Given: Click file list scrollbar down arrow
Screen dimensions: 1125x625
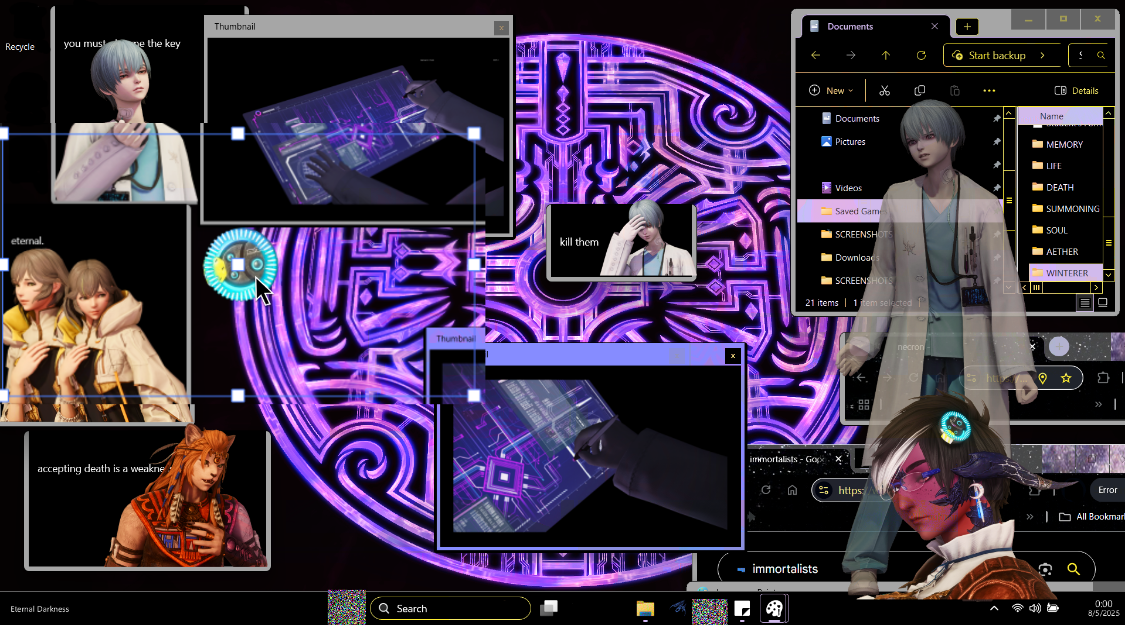Looking at the screenshot, I should click(x=1108, y=274).
